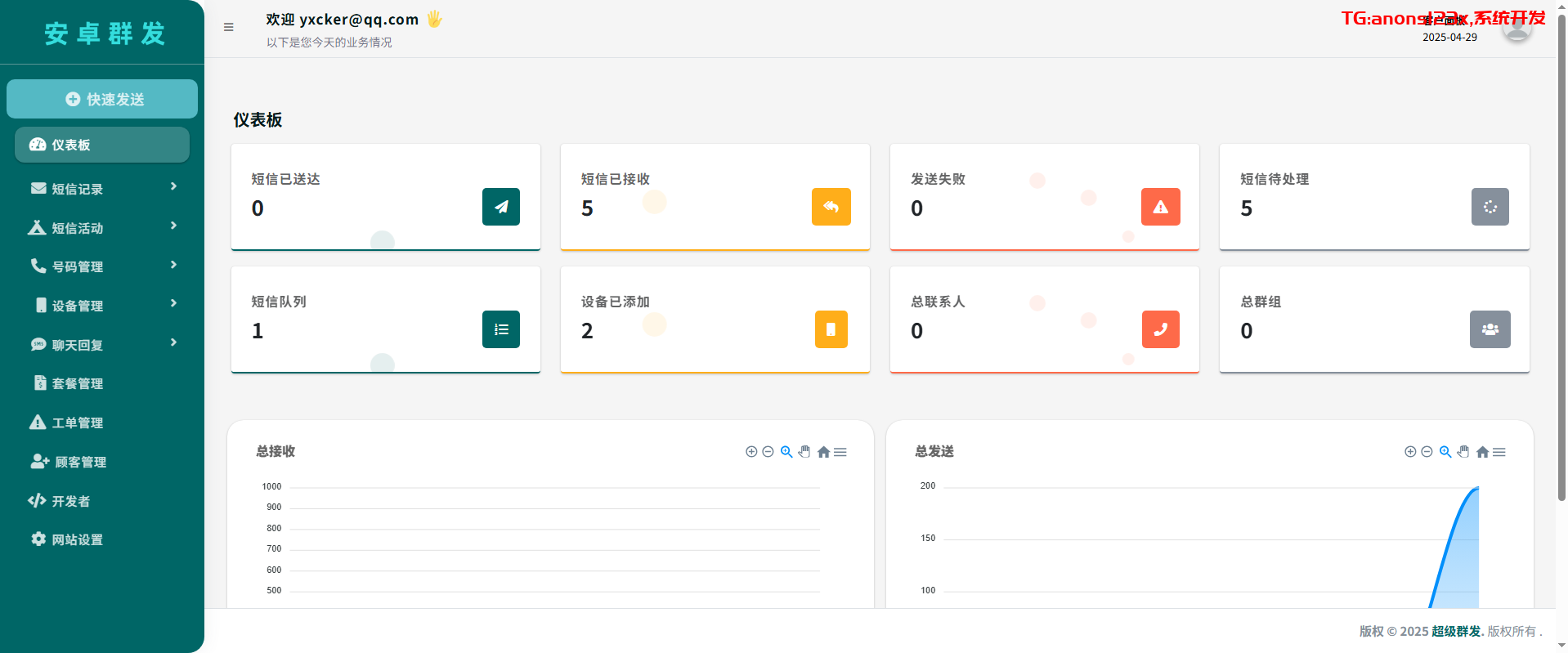Click the orange reply icon in 短信已接收 card

831,207
